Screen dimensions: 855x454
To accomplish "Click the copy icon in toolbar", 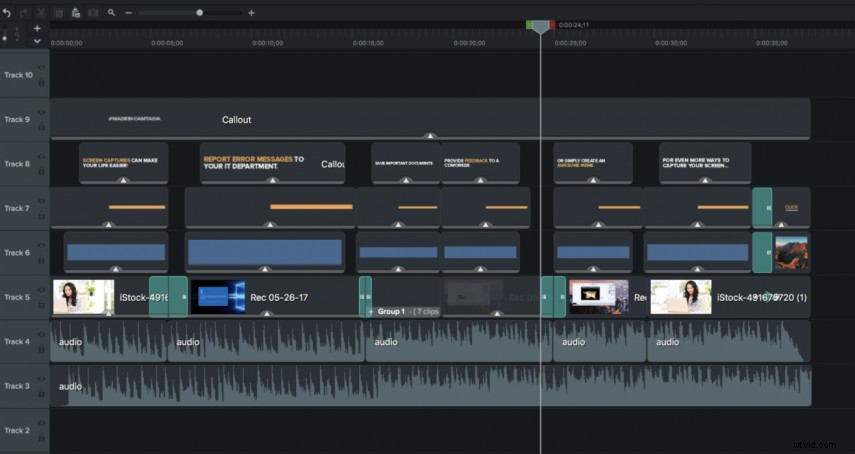I will (x=59, y=13).
